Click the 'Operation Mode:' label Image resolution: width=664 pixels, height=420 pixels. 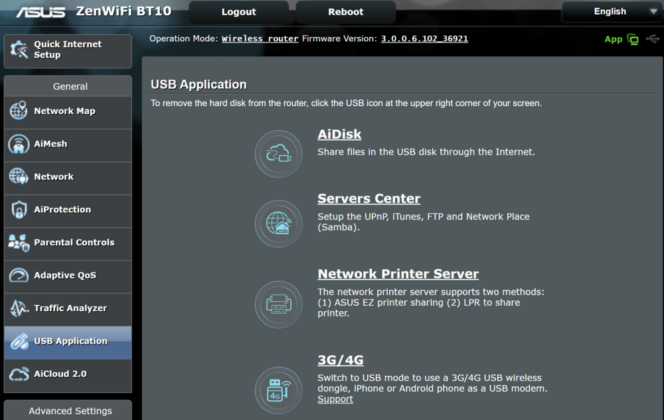[x=183, y=39]
